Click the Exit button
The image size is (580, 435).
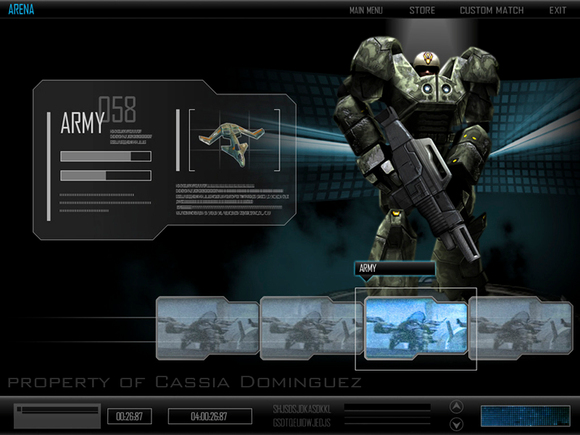click(557, 10)
